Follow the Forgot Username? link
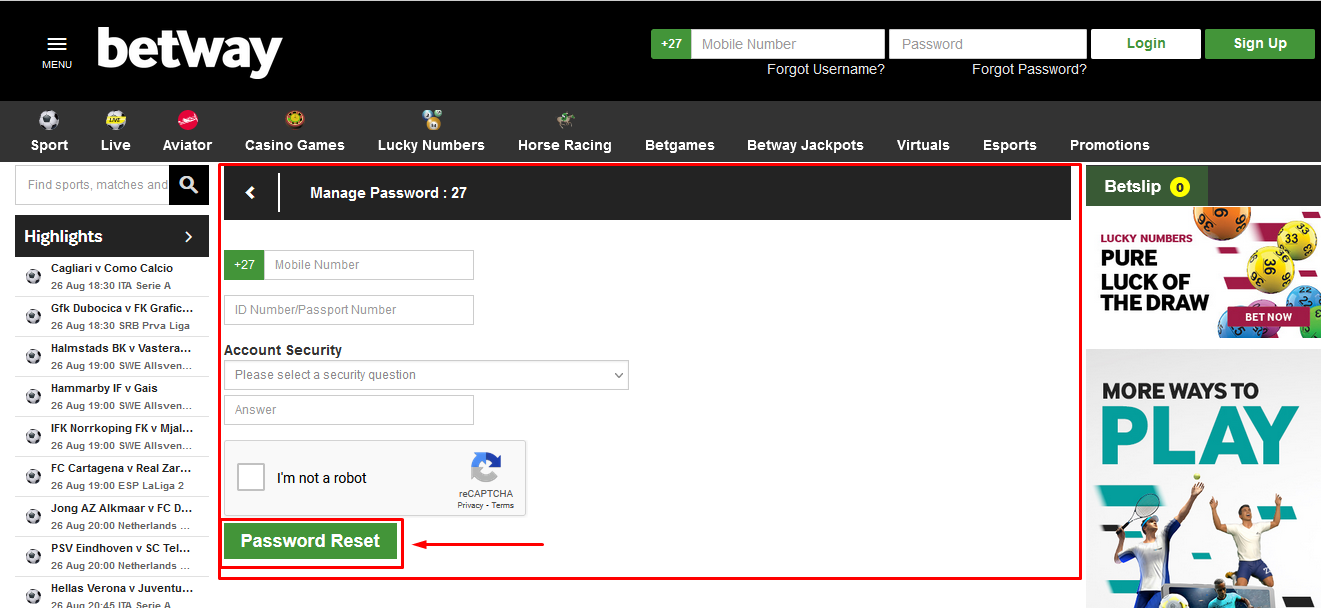The width and height of the screenshot is (1321, 611). click(x=825, y=69)
